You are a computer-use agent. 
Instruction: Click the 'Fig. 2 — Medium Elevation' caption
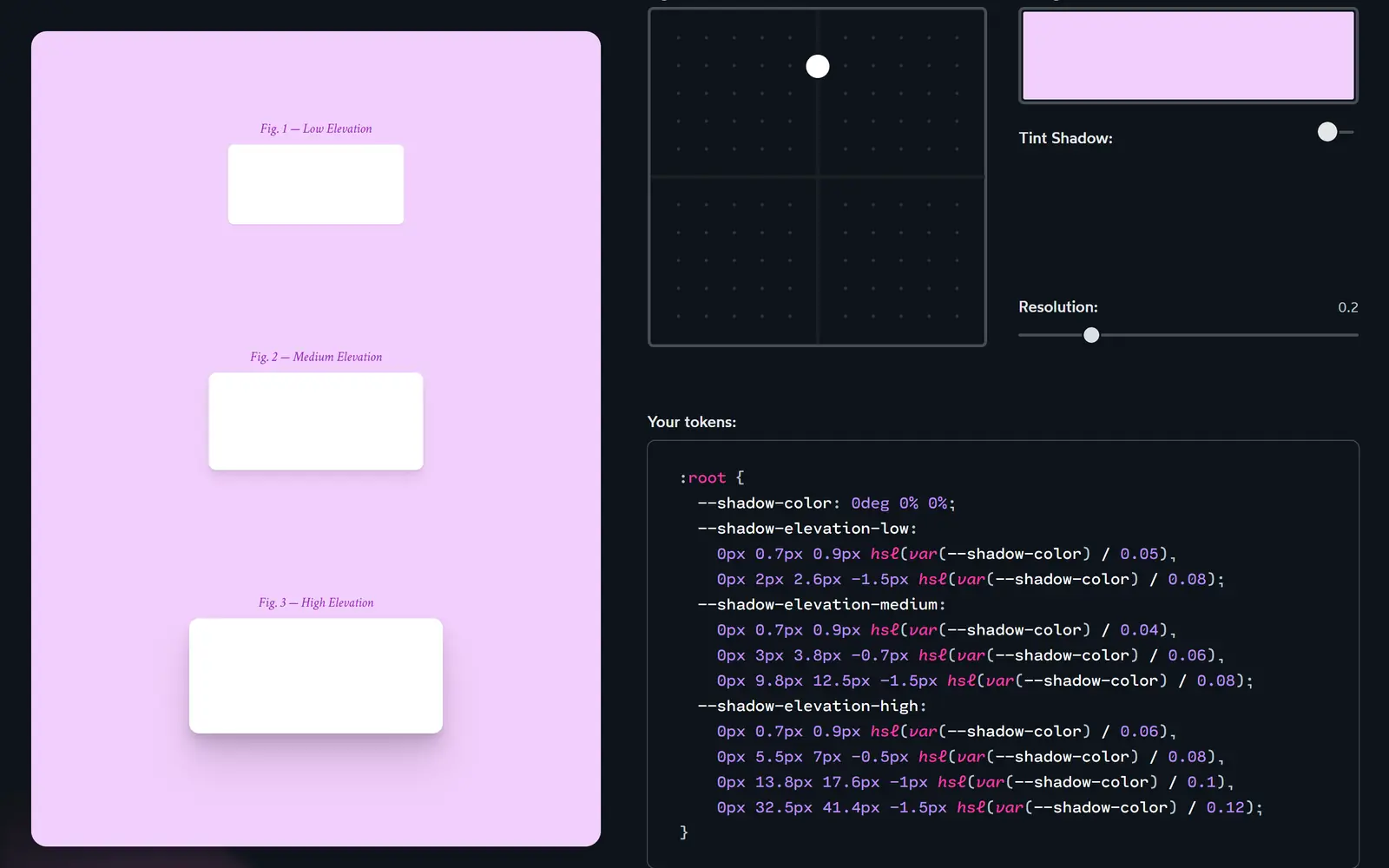[x=316, y=357]
